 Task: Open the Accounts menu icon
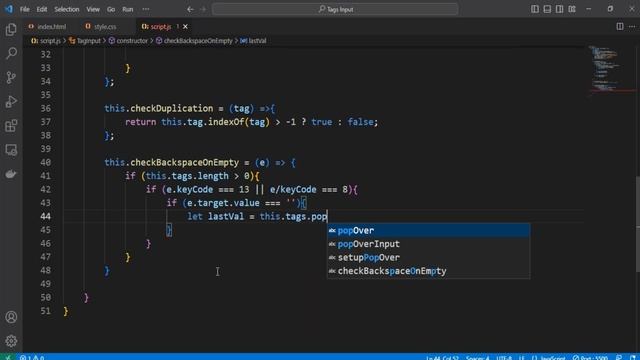click(11, 317)
